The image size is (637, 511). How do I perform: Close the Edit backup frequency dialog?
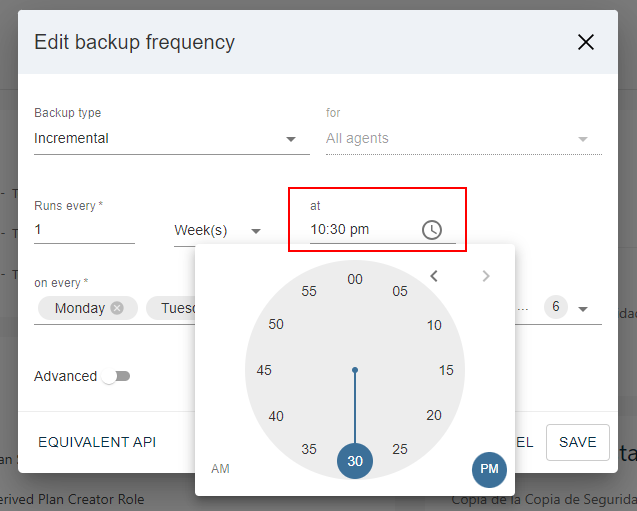coord(586,42)
